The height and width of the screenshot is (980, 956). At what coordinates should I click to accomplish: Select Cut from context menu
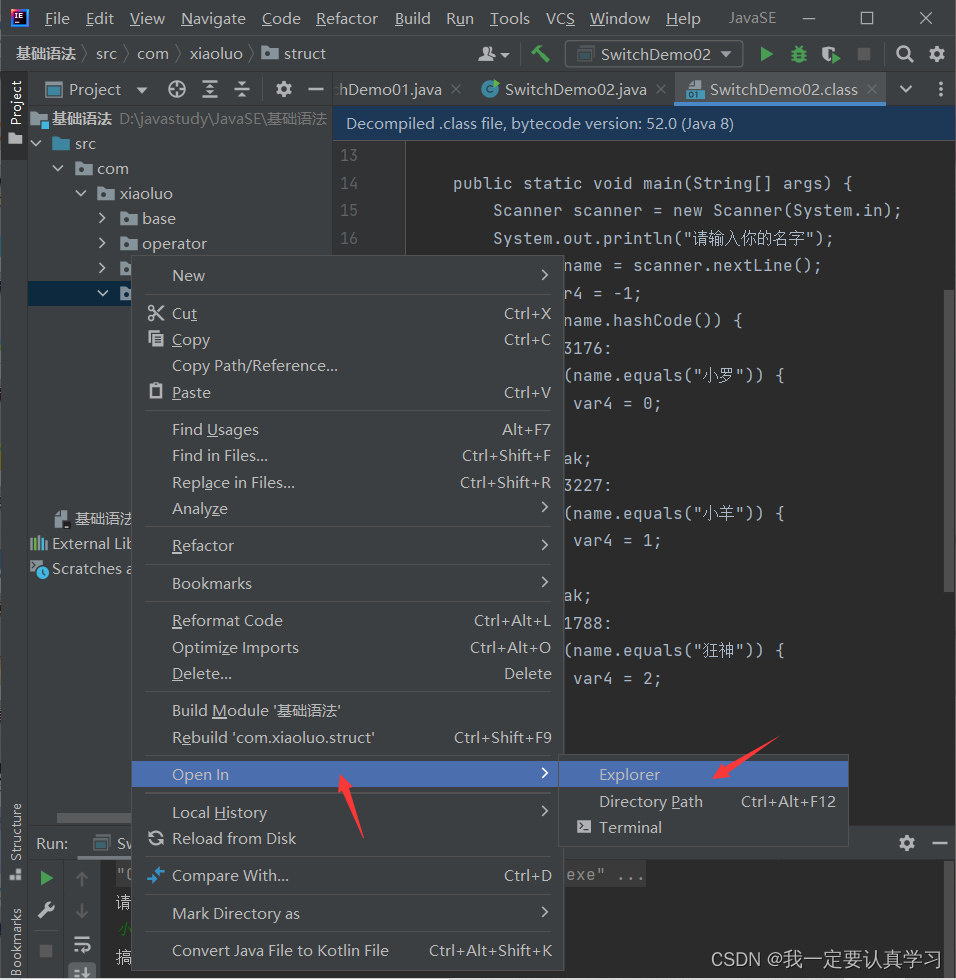[347, 313]
